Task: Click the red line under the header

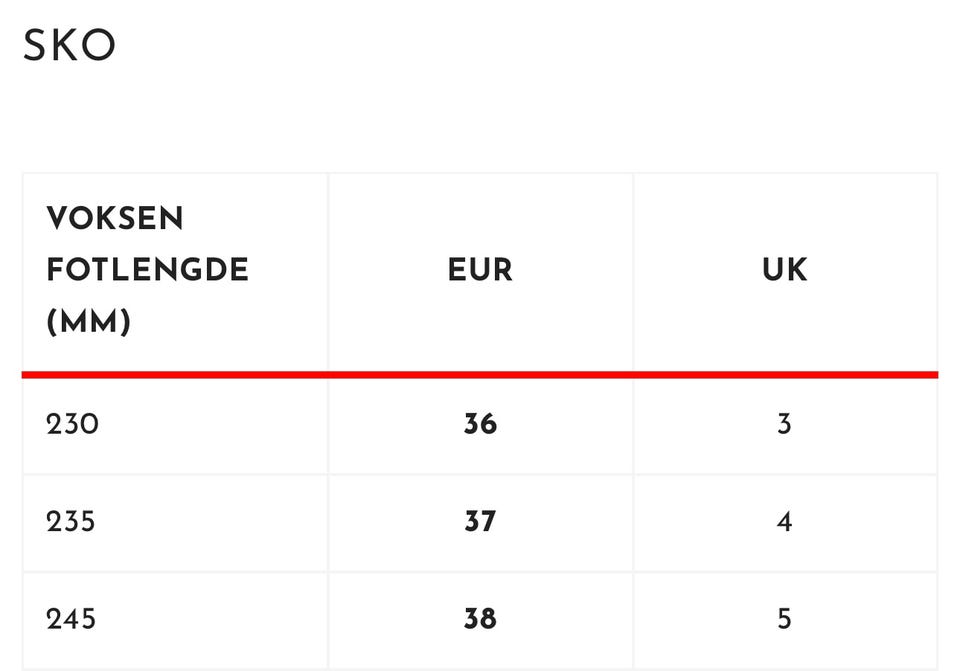Action: [x=480, y=375]
